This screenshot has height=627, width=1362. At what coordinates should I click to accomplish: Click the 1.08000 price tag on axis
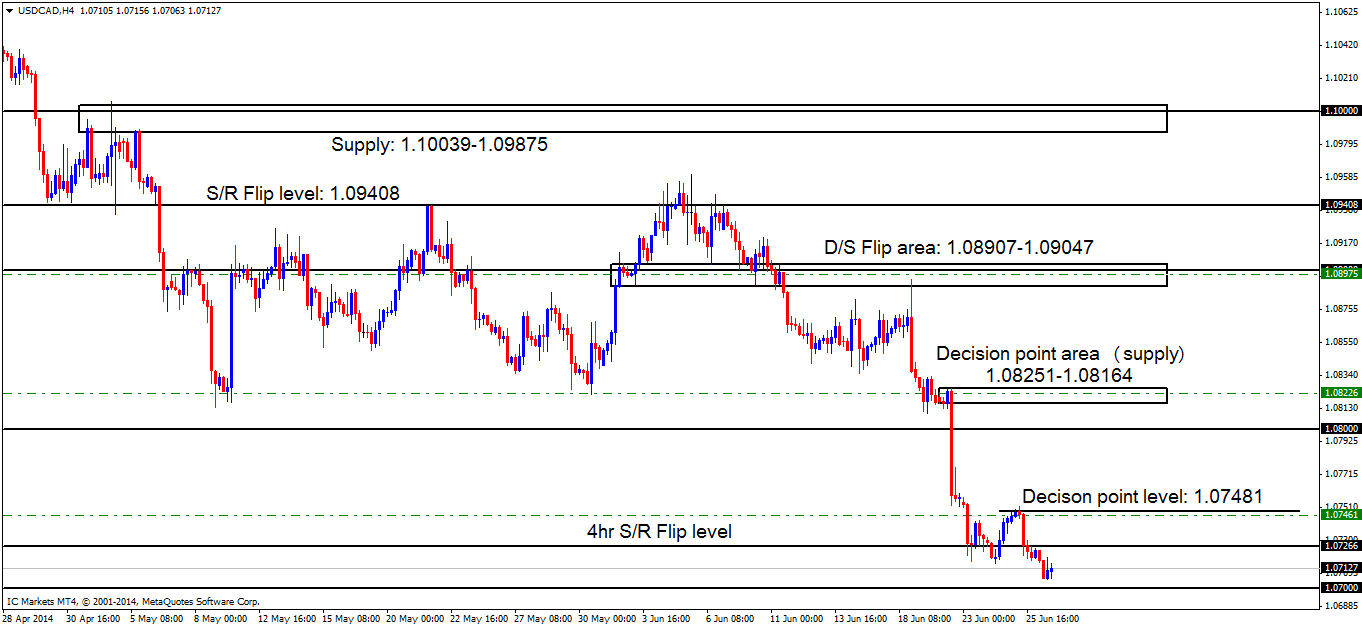pyautogui.click(x=1340, y=428)
